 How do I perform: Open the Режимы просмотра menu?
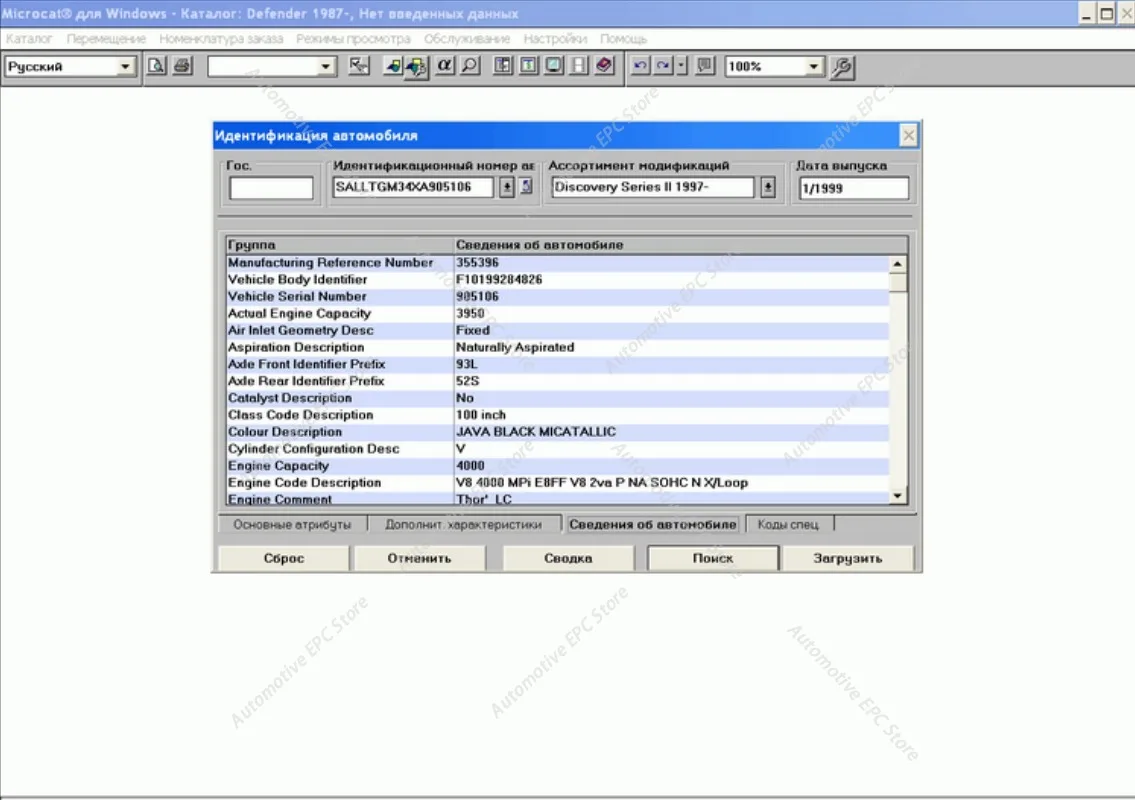point(353,38)
